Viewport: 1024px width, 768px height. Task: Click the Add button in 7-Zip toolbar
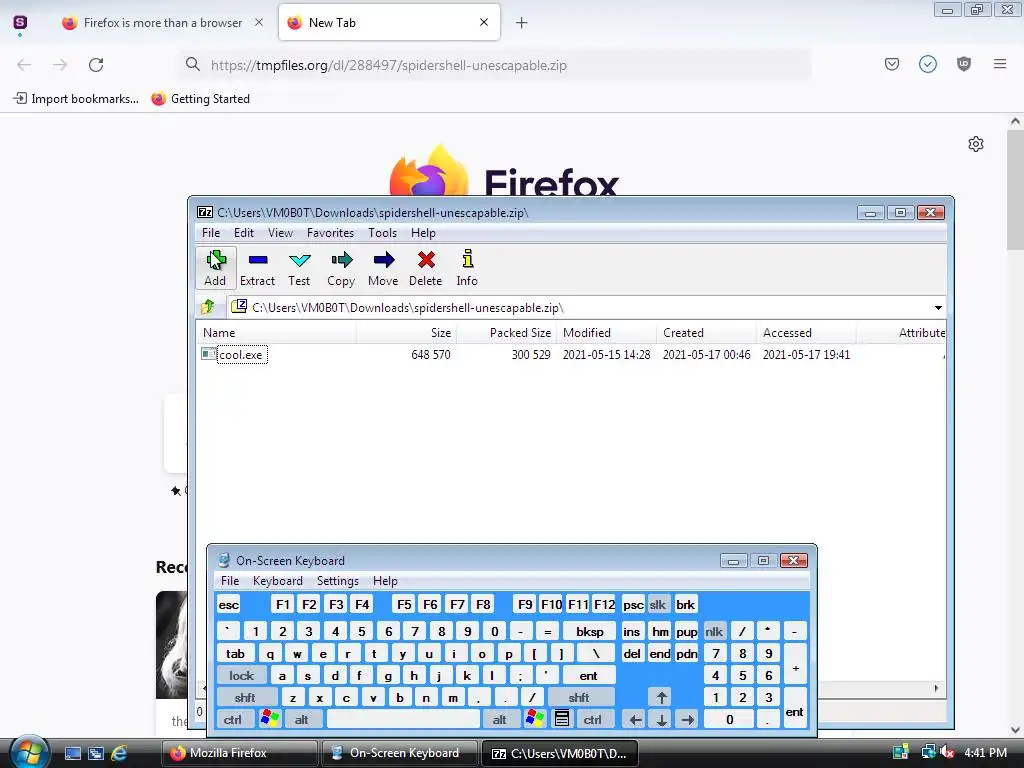pos(215,268)
